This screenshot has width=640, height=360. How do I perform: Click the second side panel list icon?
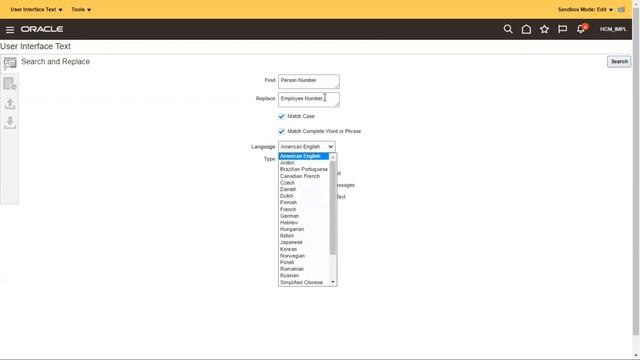click(10, 84)
